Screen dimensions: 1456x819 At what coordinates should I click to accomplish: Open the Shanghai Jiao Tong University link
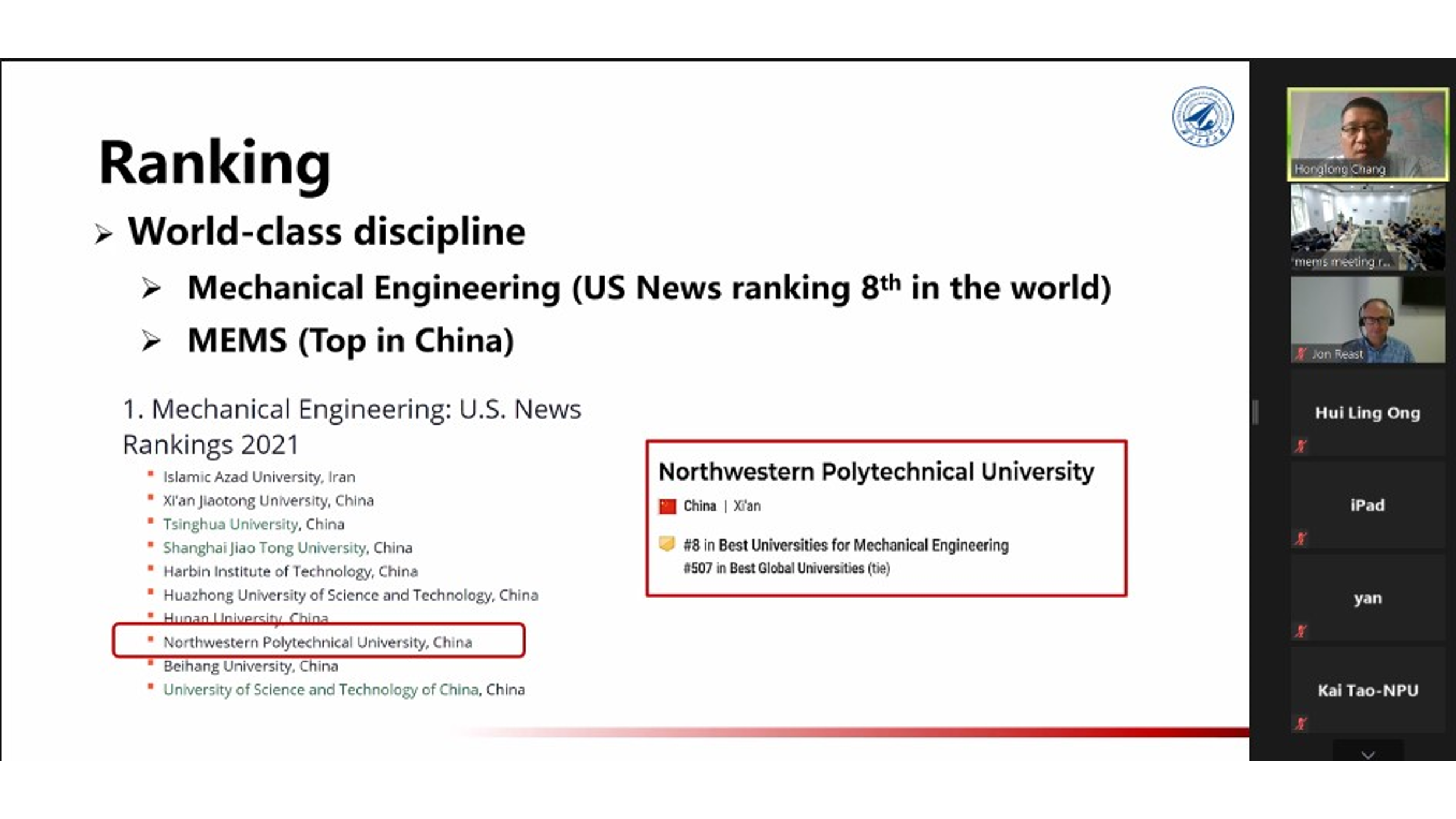coord(264,548)
